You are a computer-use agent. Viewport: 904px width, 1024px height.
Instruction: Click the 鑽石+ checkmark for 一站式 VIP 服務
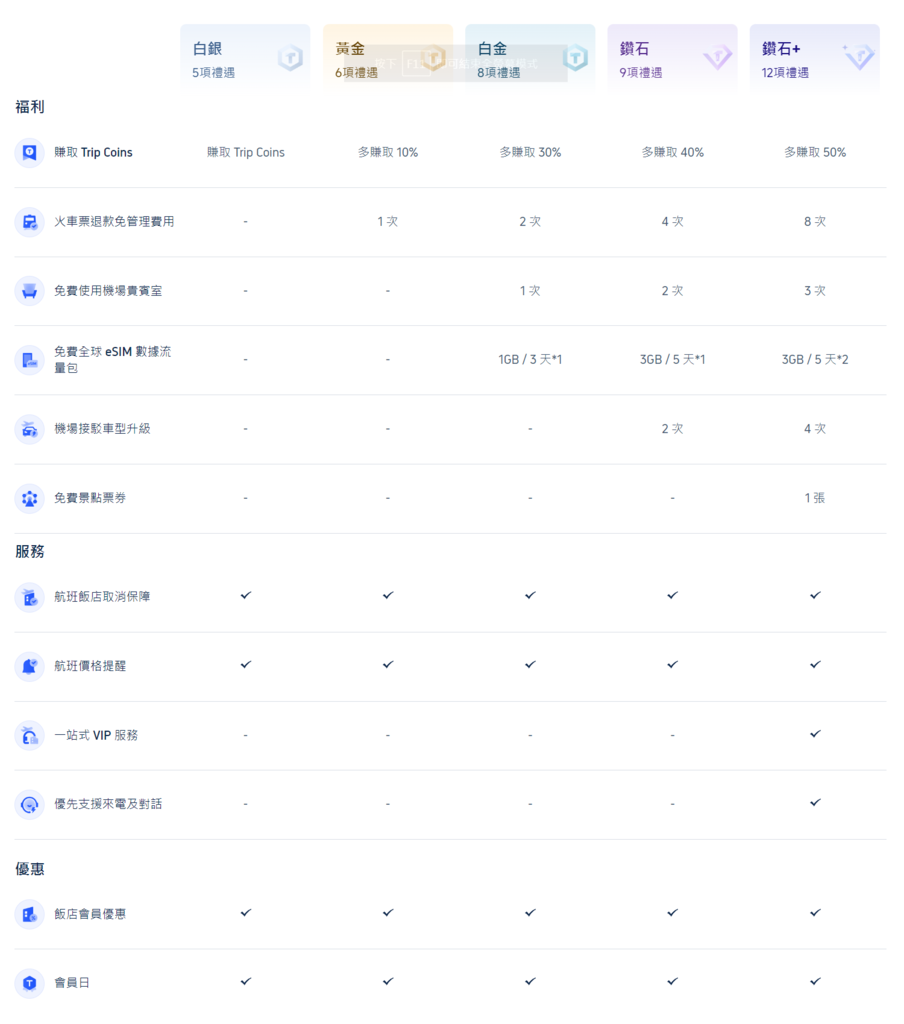coord(815,733)
